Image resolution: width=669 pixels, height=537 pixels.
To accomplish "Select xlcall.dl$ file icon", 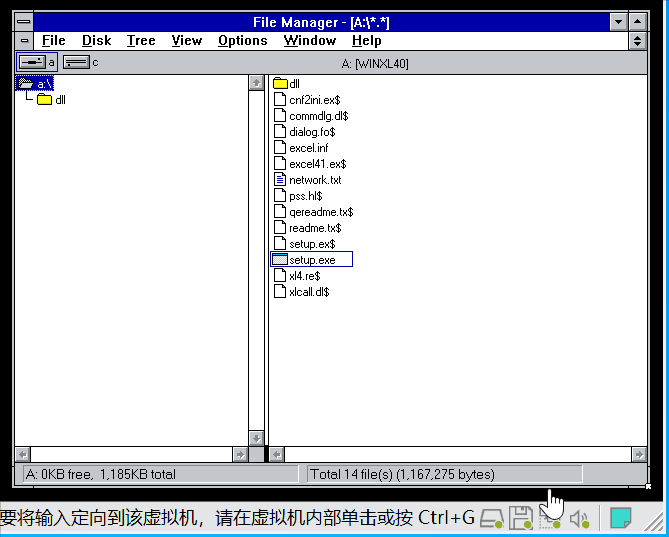I will point(280,291).
